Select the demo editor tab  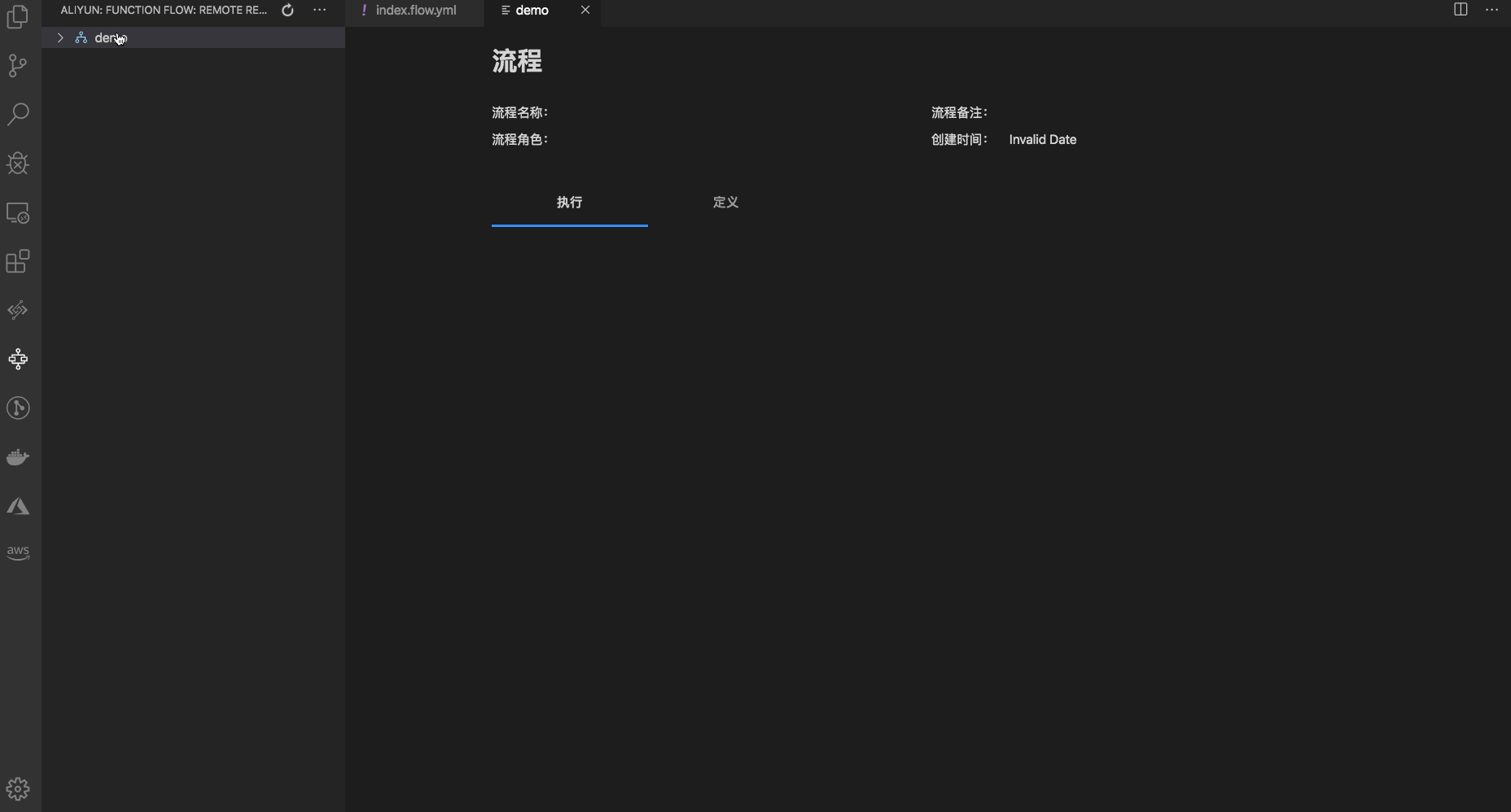(x=542, y=11)
